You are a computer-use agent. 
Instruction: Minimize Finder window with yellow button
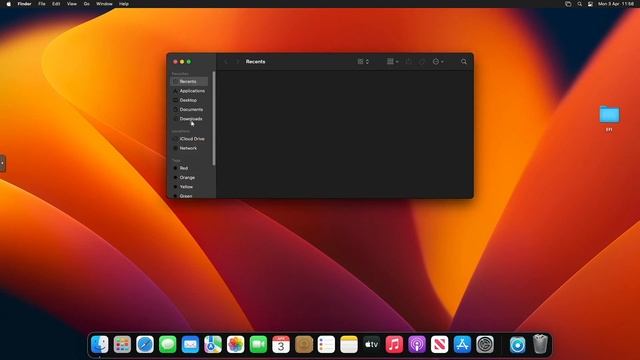[182, 62]
